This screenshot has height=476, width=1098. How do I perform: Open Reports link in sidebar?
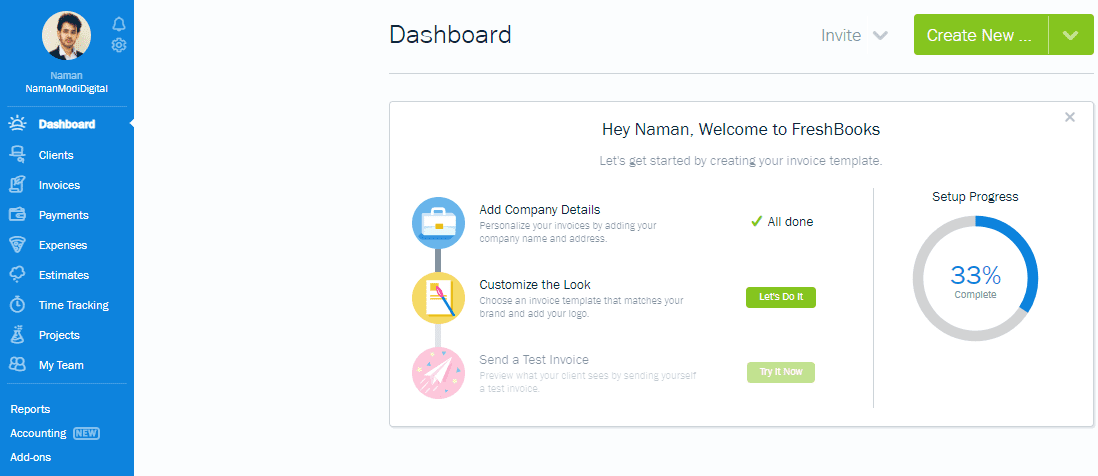pyautogui.click(x=30, y=409)
